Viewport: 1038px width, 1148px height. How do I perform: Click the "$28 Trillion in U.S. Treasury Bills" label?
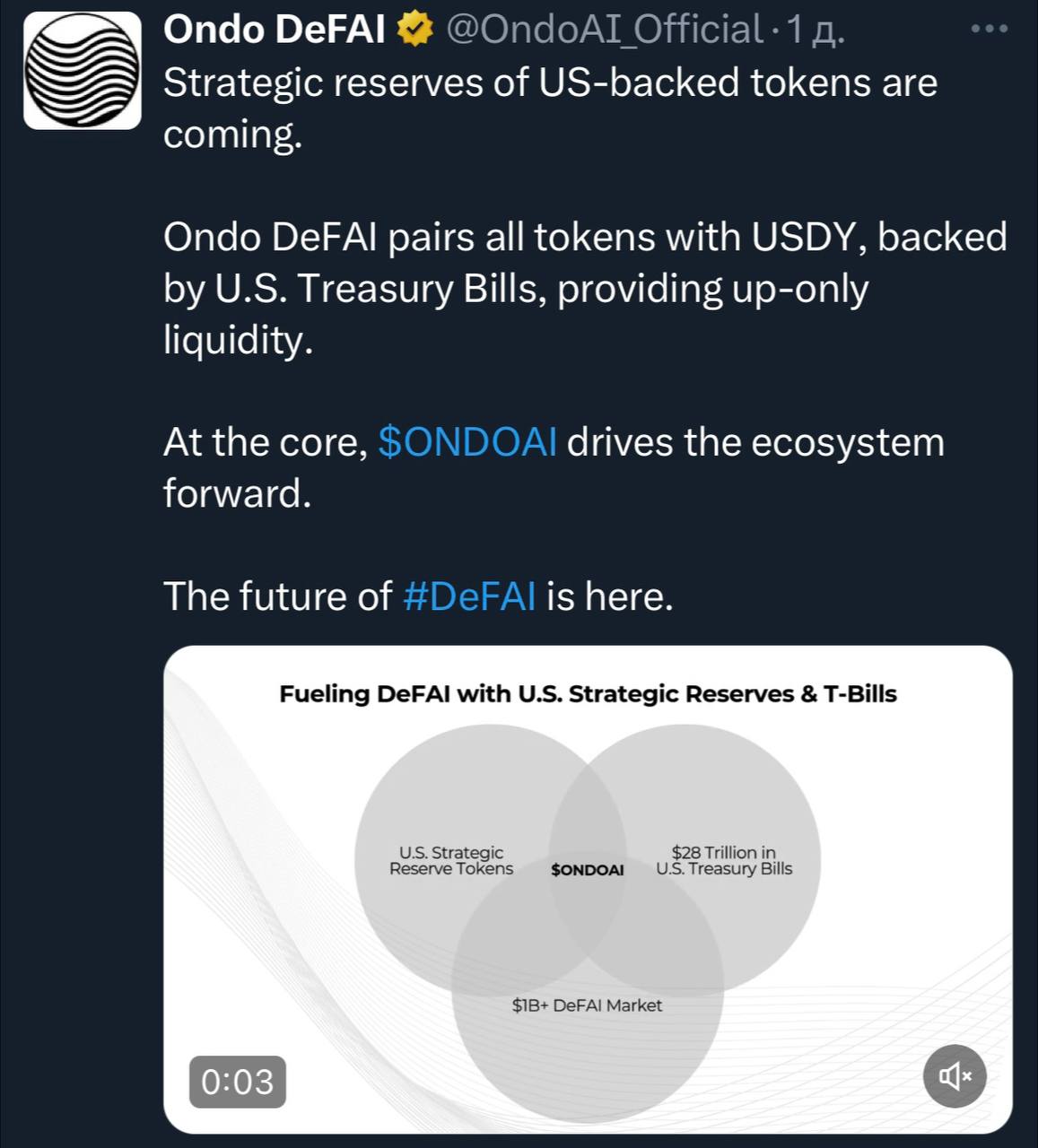[x=724, y=860]
